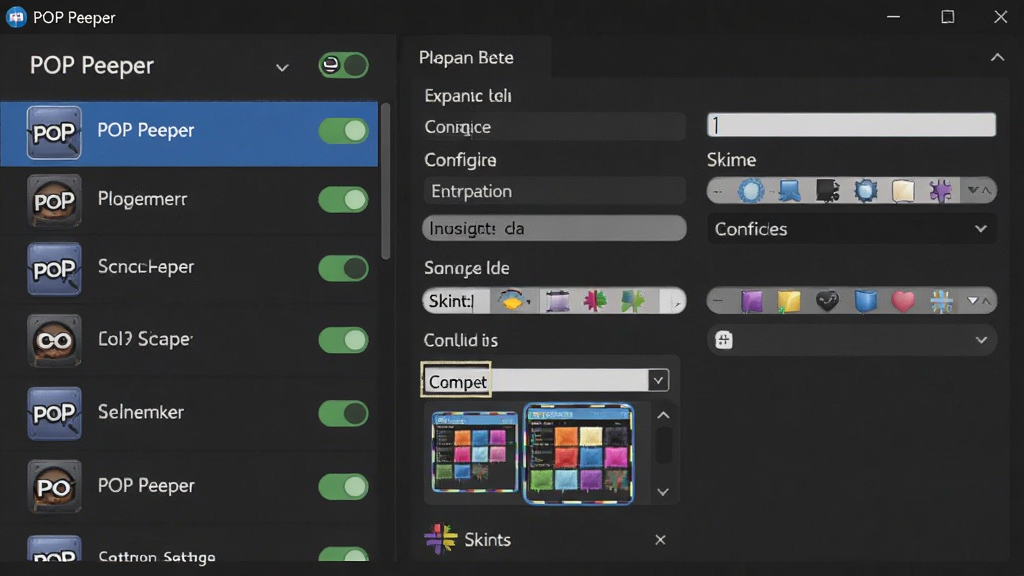Click the purple film frame icon next to Skint:

(x=557, y=301)
